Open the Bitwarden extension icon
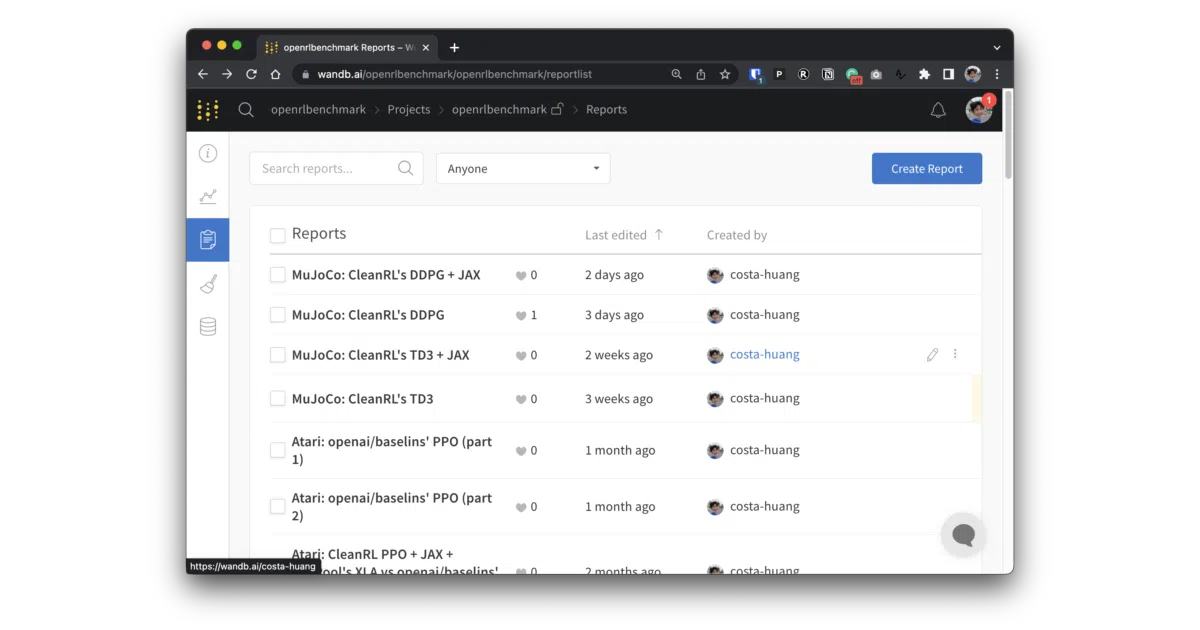This screenshot has width=1200, height=630. point(756,74)
